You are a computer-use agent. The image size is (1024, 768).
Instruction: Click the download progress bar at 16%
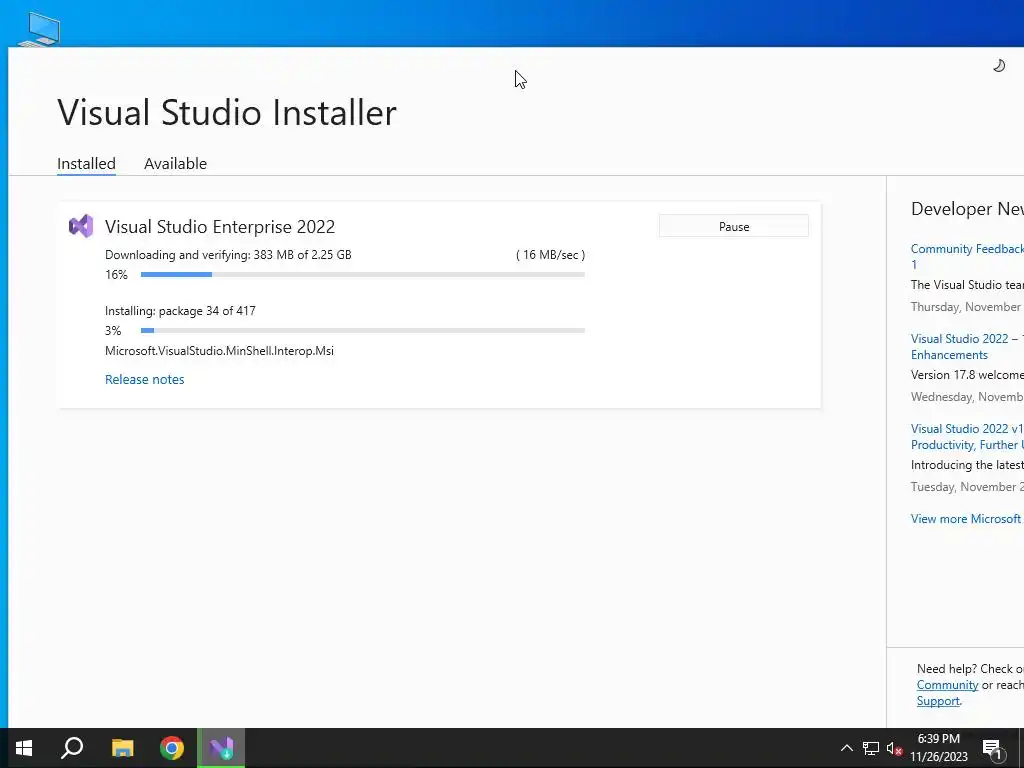click(362, 275)
